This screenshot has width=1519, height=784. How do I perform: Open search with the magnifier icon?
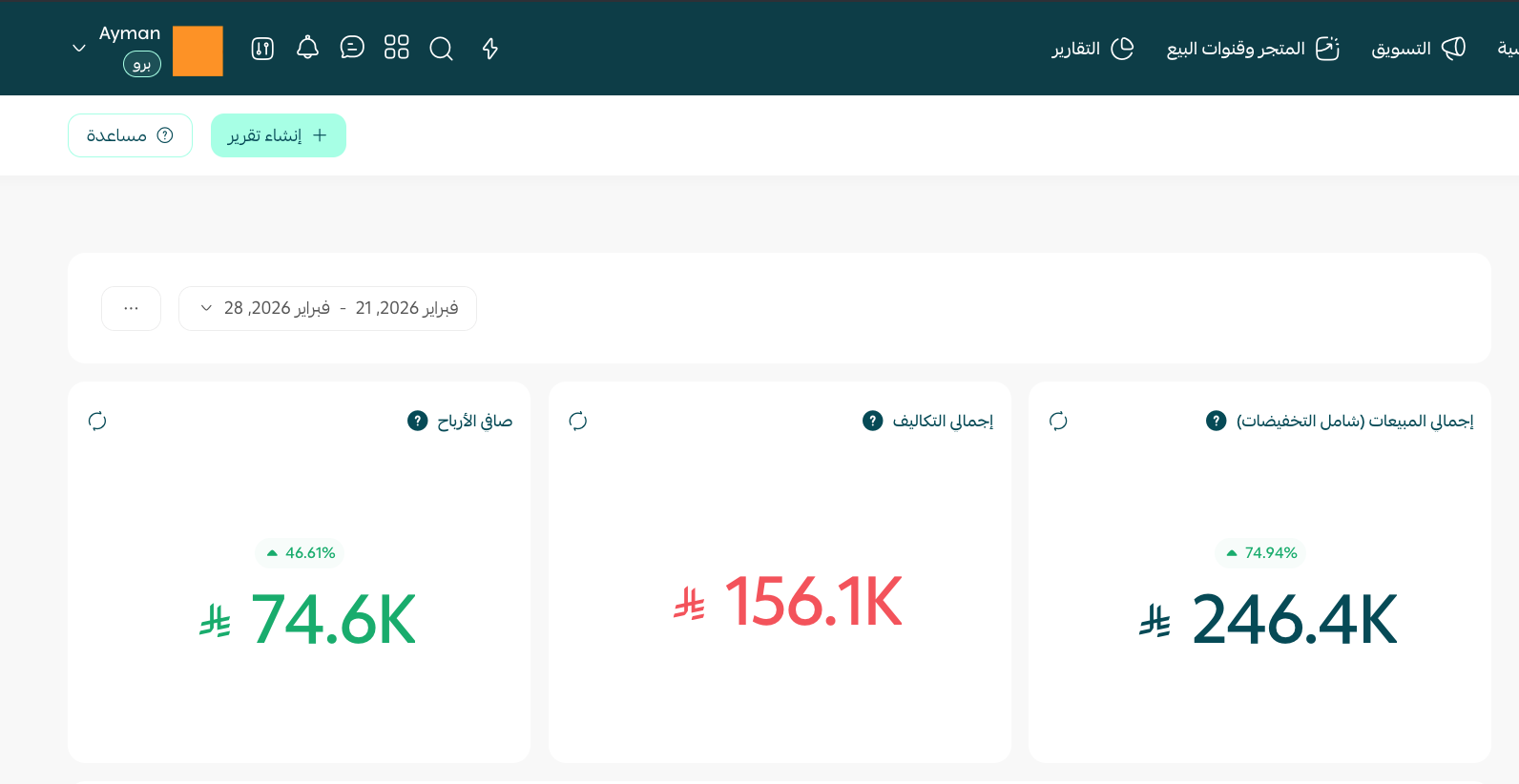point(441,49)
